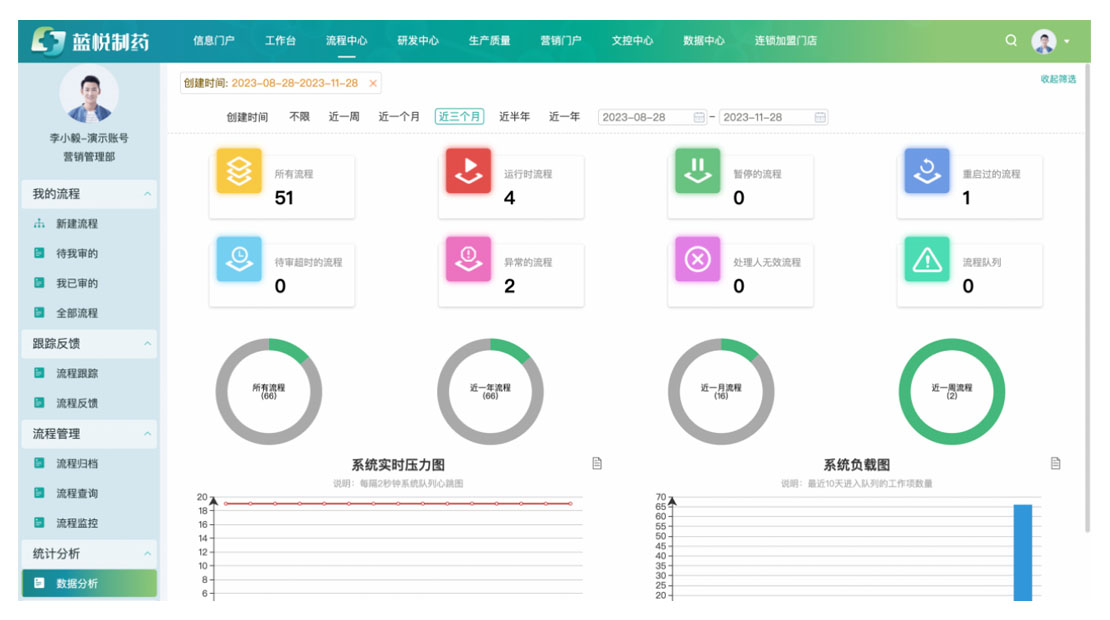Click the yellow 所有流程 stack icon
This screenshot has width=1110, height=620.
coord(239,172)
